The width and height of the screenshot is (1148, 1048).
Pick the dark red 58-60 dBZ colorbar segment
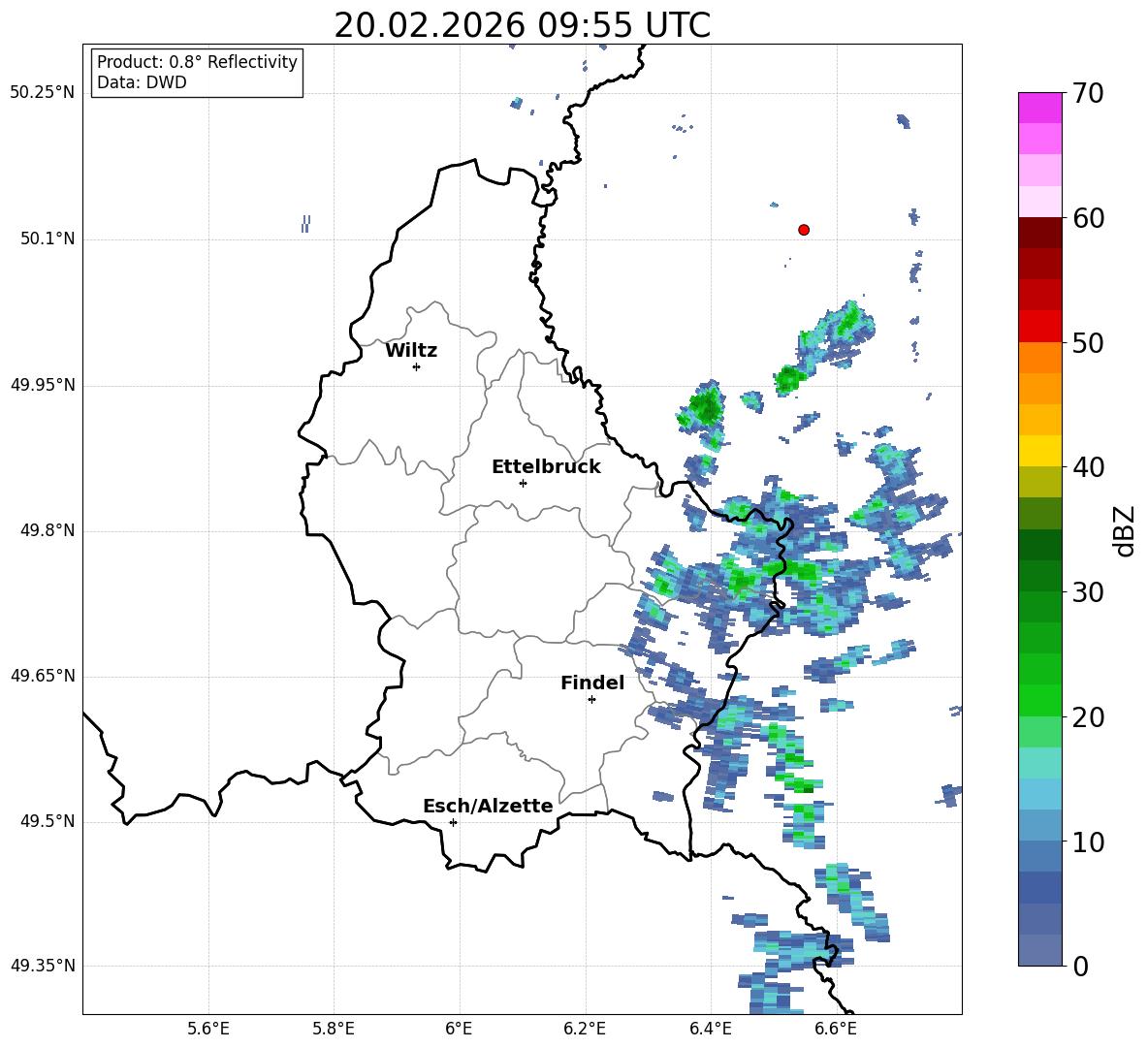(1039, 233)
